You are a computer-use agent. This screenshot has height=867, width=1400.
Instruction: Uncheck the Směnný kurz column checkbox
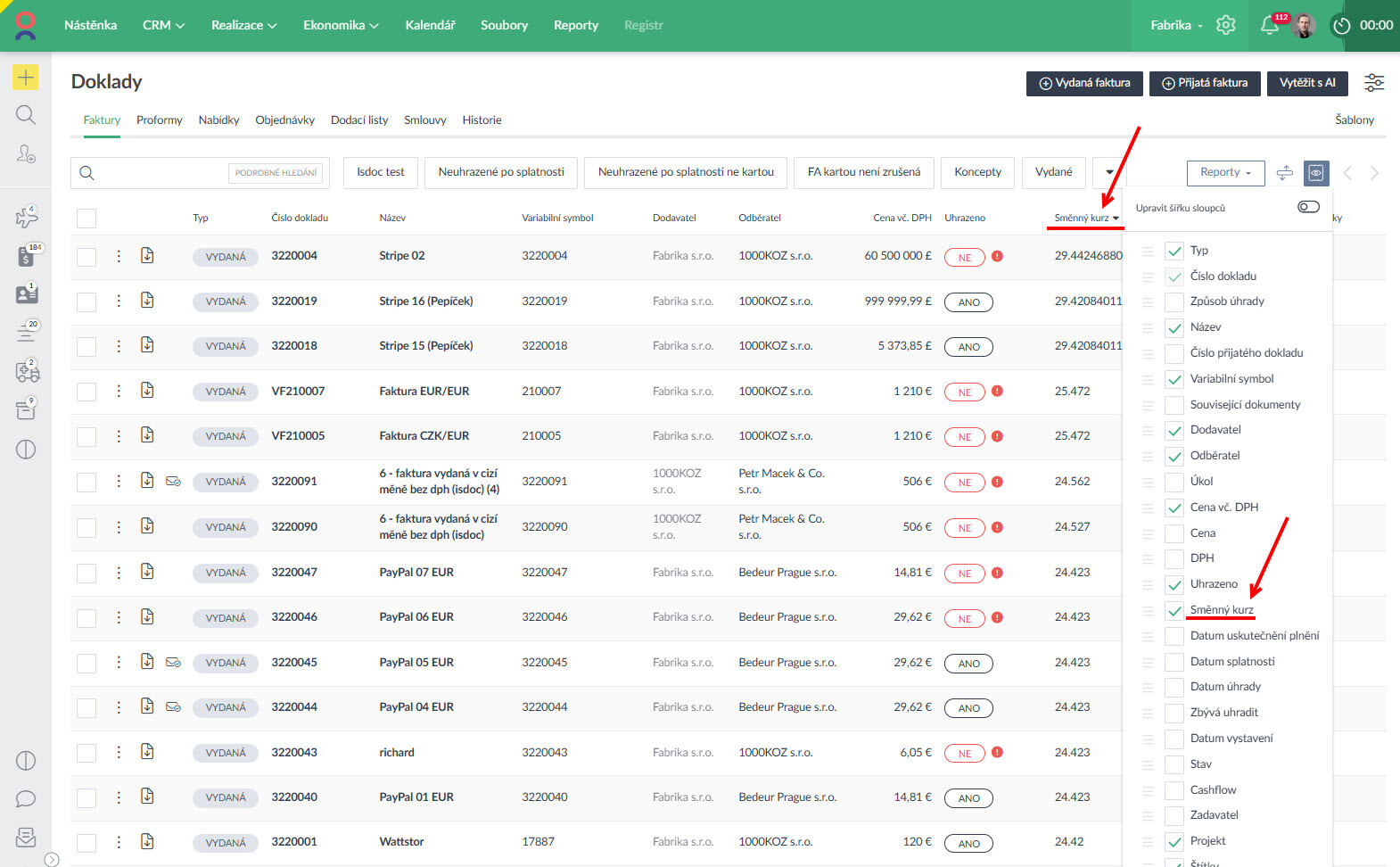click(1174, 610)
